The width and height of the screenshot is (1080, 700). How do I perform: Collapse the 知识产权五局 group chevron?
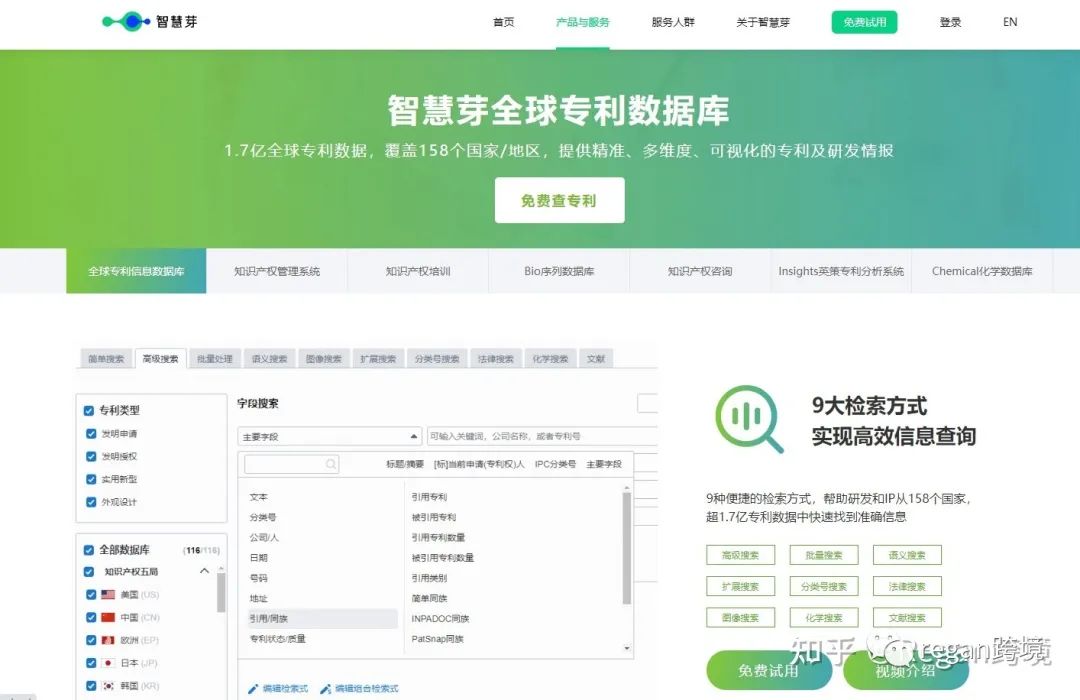(205, 570)
